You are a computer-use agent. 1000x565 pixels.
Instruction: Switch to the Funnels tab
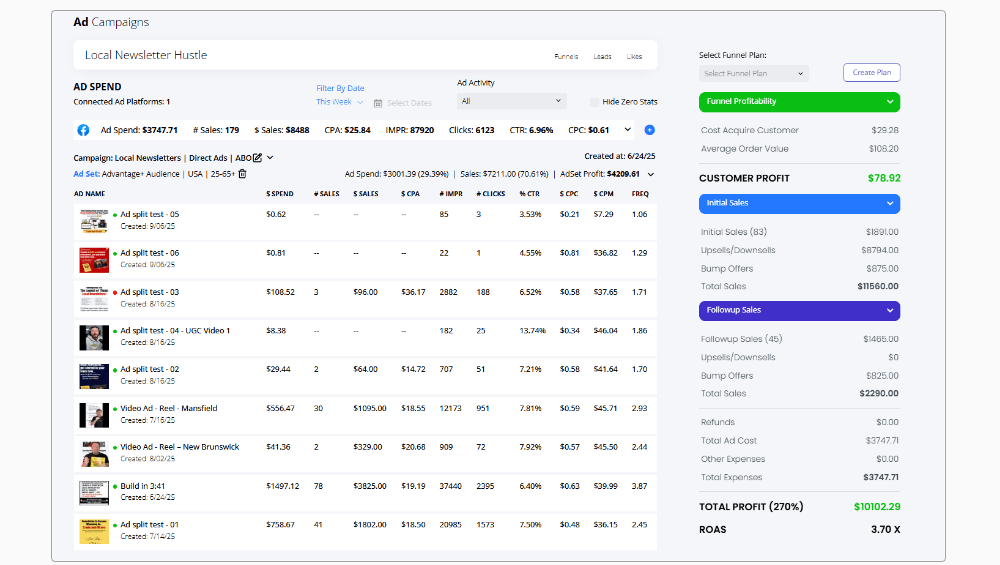coord(566,56)
